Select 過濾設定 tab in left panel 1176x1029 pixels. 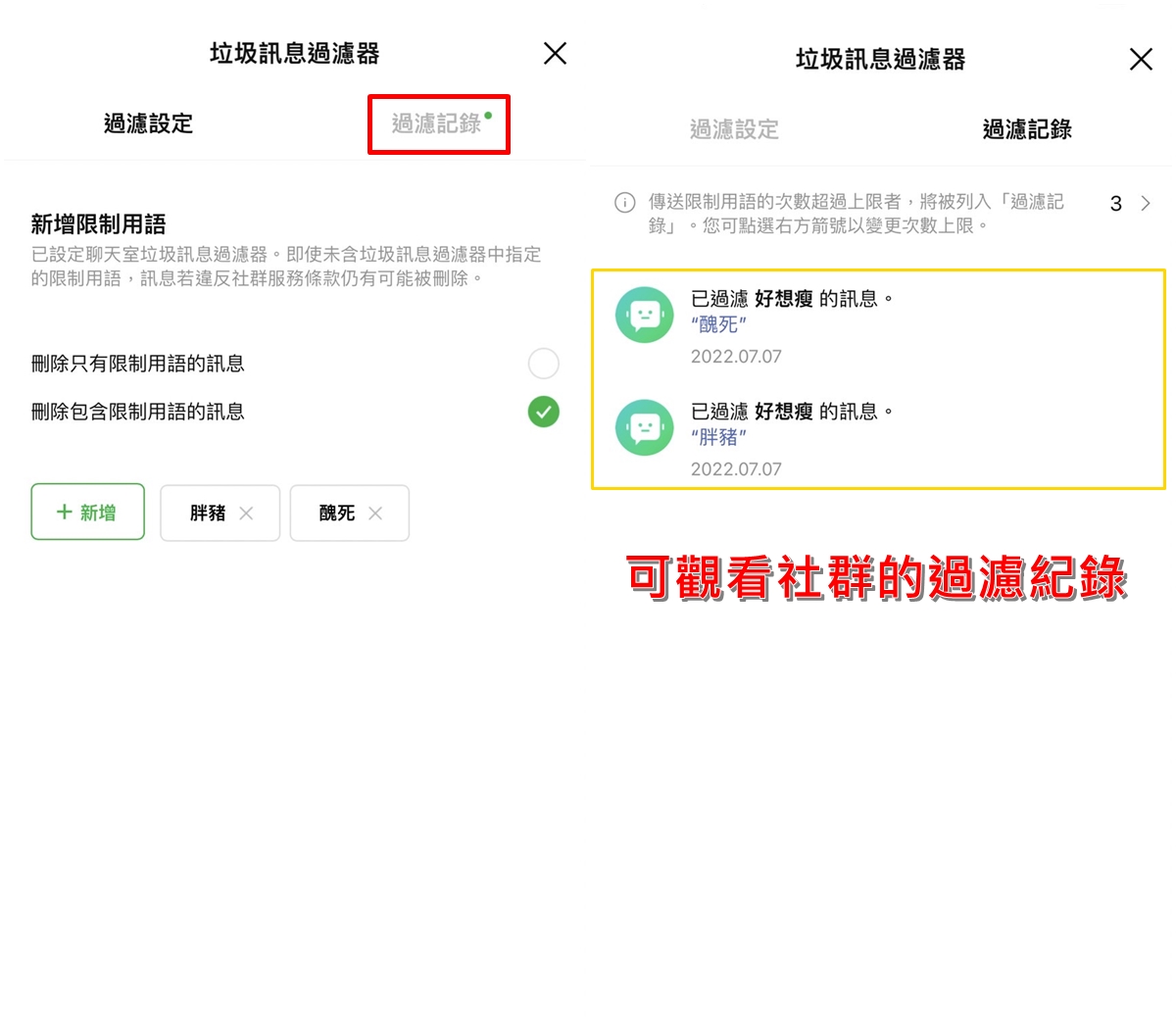pyautogui.click(x=148, y=123)
